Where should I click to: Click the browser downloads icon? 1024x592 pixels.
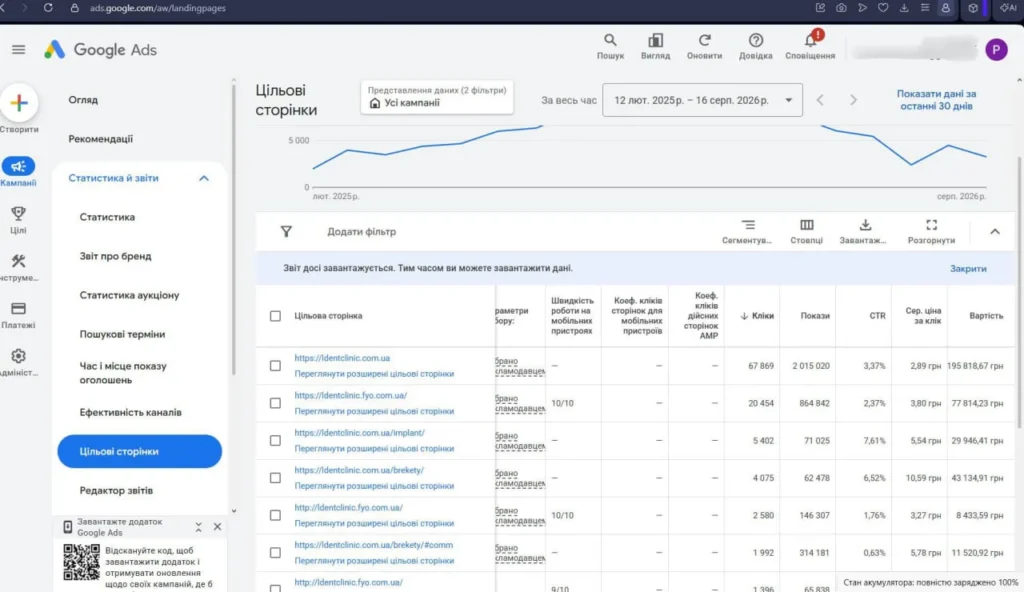click(x=904, y=8)
